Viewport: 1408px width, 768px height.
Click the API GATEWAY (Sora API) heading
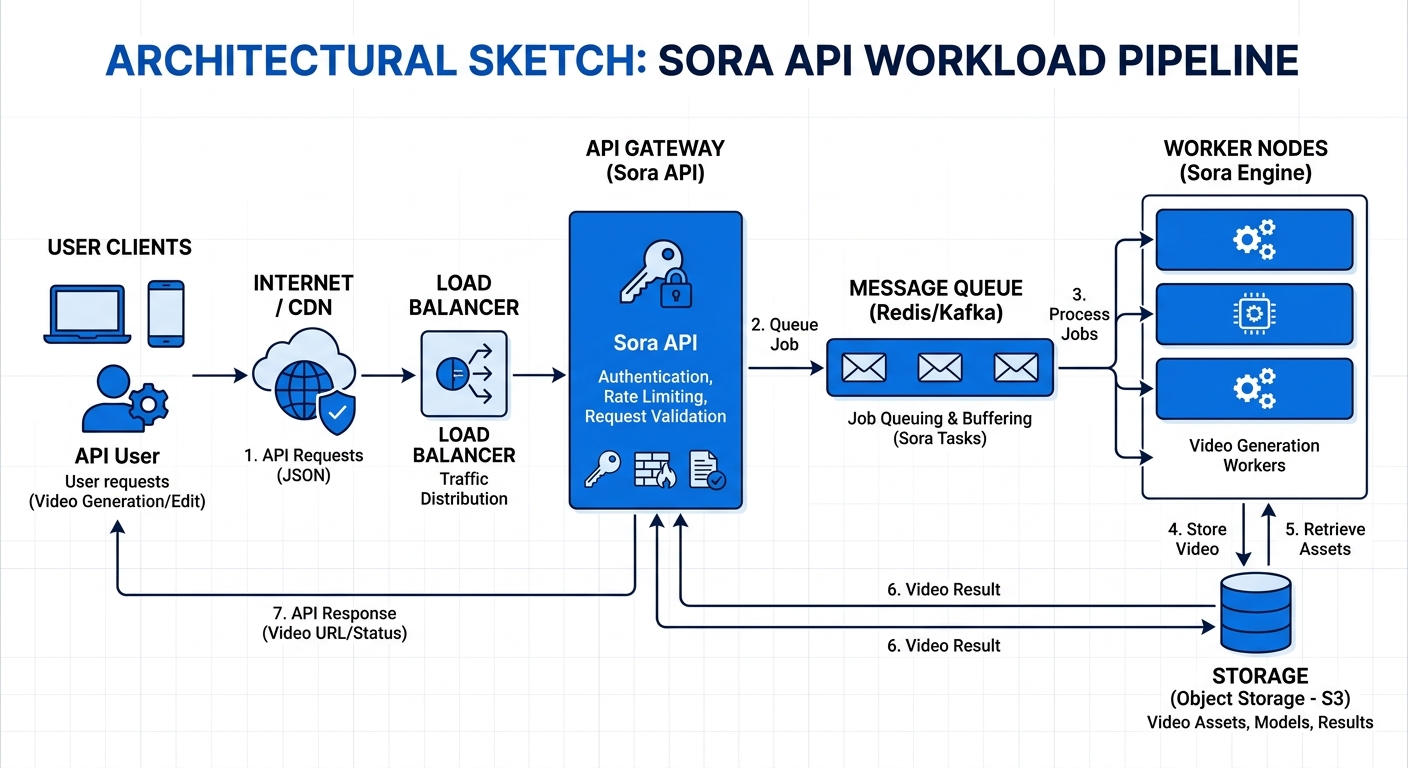click(x=655, y=160)
